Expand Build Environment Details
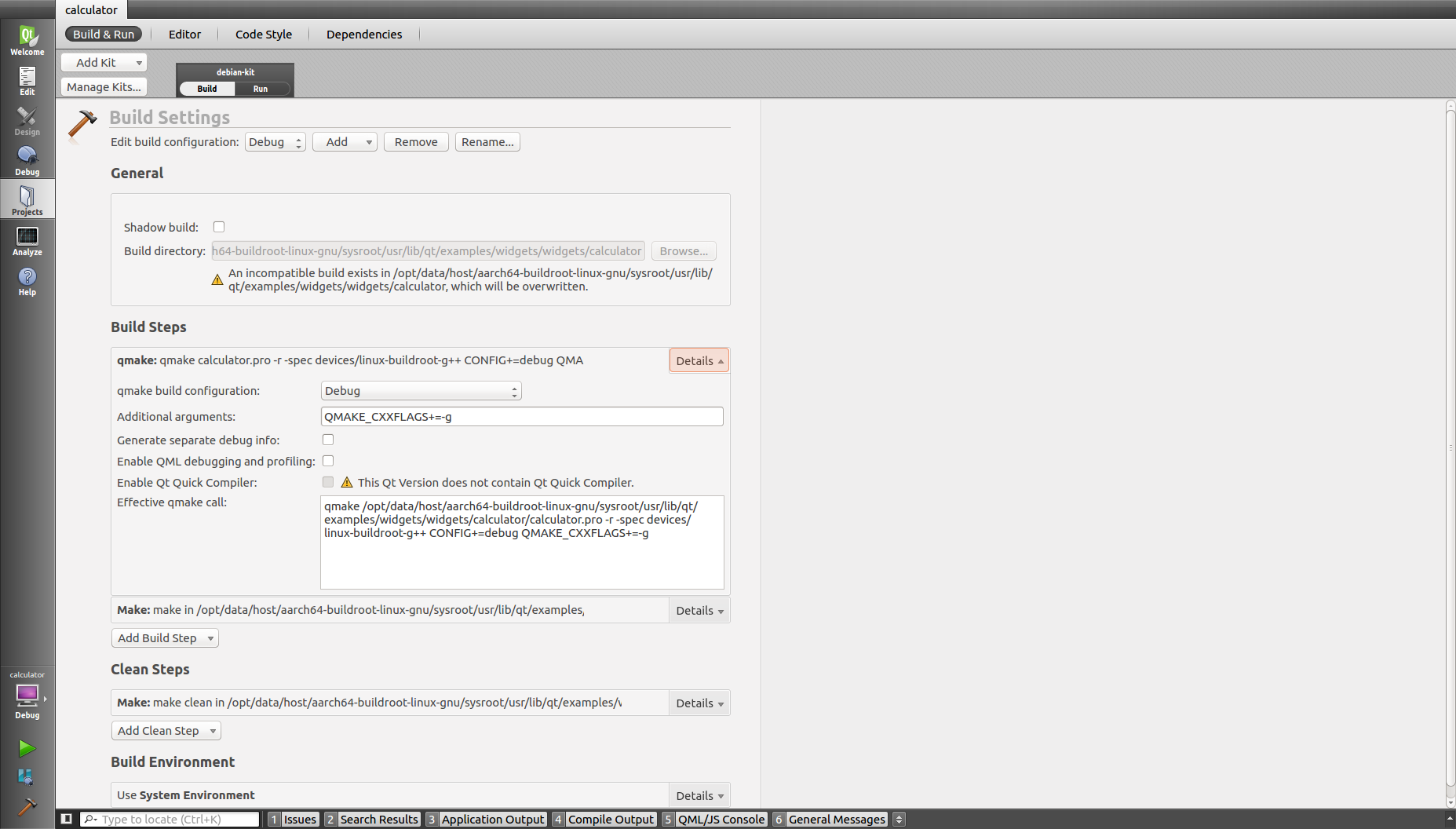The width and height of the screenshot is (1456, 829). click(x=699, y=795)
